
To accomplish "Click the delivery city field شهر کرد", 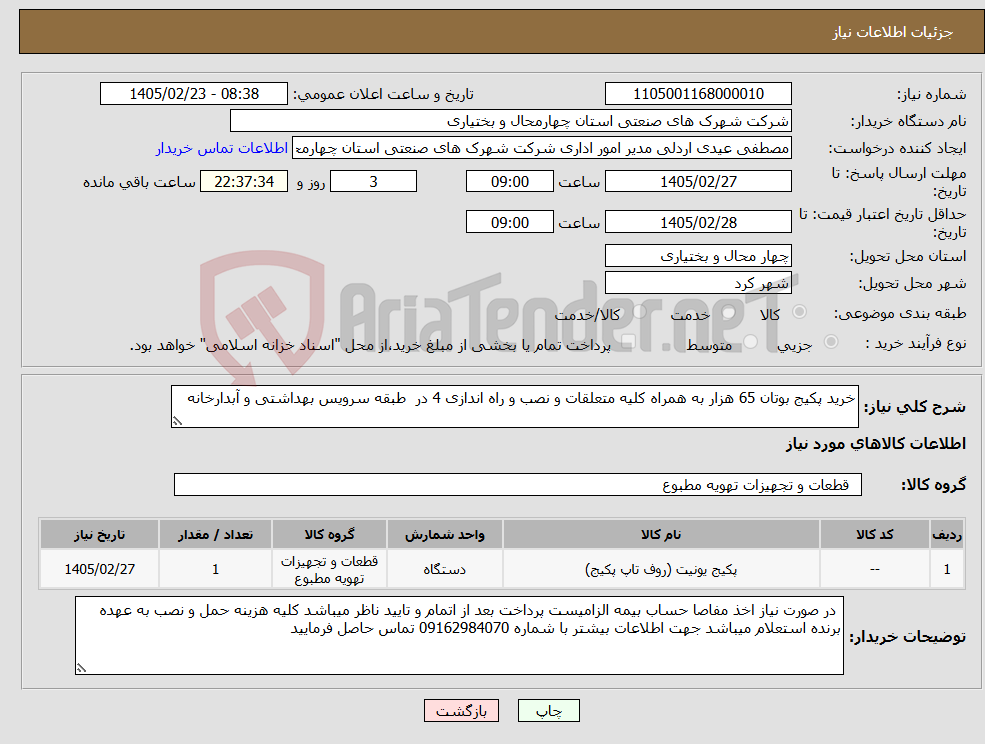I will (x=698, y=283).
